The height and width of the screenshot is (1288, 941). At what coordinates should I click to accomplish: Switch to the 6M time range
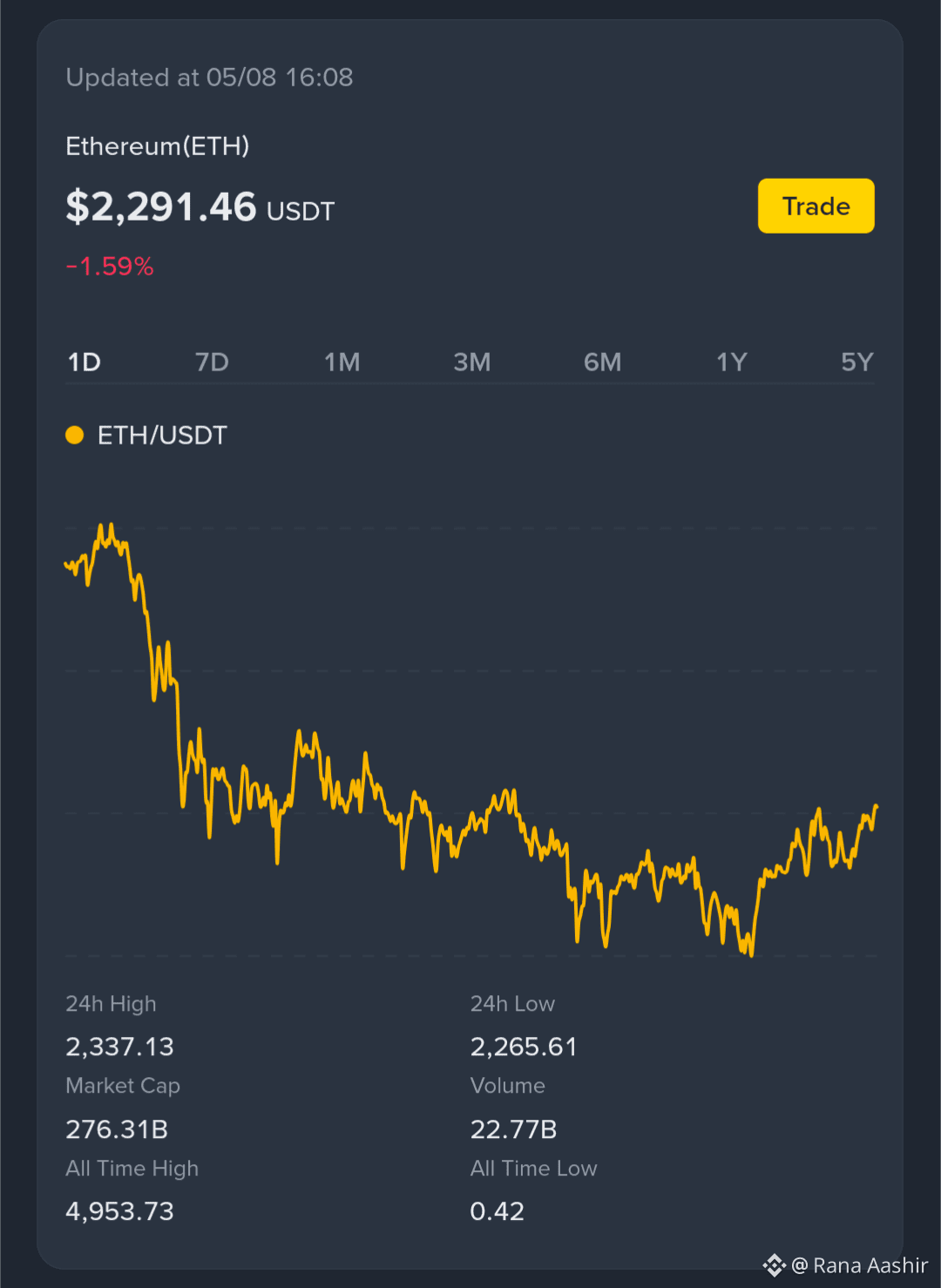(x=602, y=363)
